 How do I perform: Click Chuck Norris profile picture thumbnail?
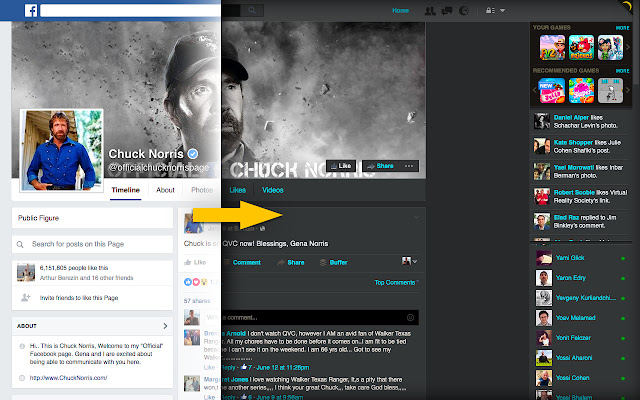(x=63, y=153)
